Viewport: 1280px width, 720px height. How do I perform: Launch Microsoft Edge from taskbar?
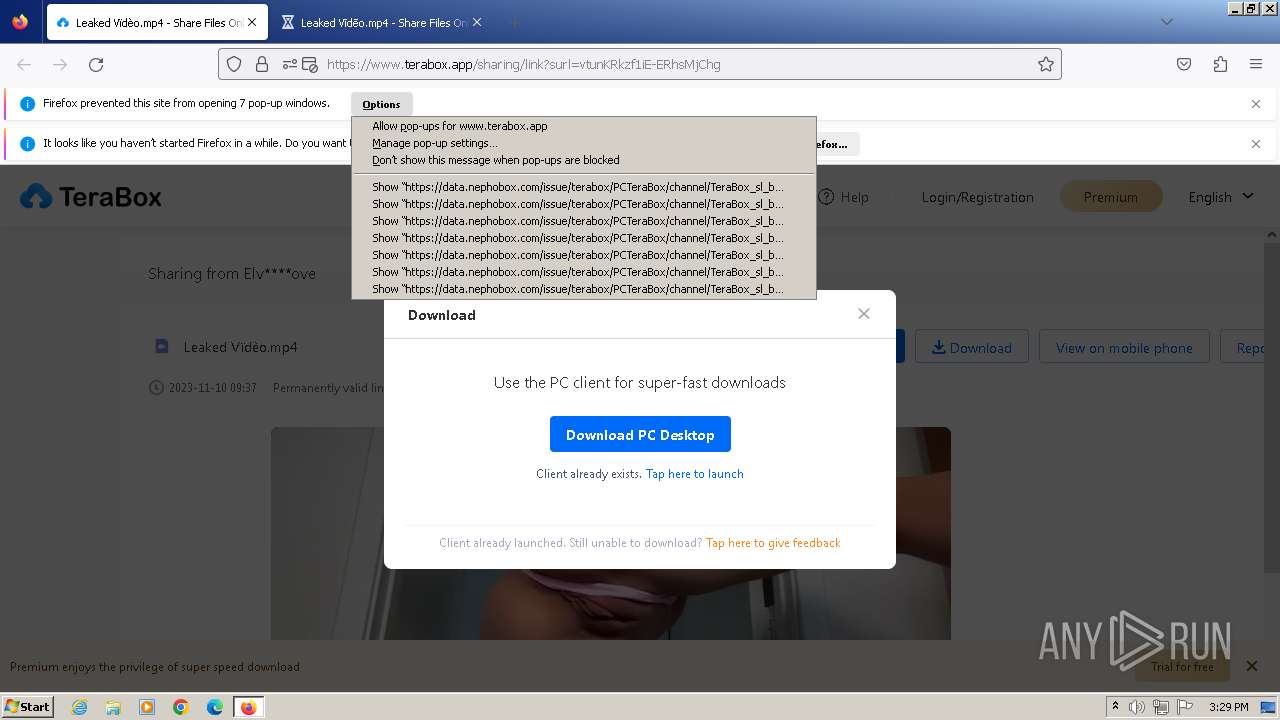[x=215, y=707]
